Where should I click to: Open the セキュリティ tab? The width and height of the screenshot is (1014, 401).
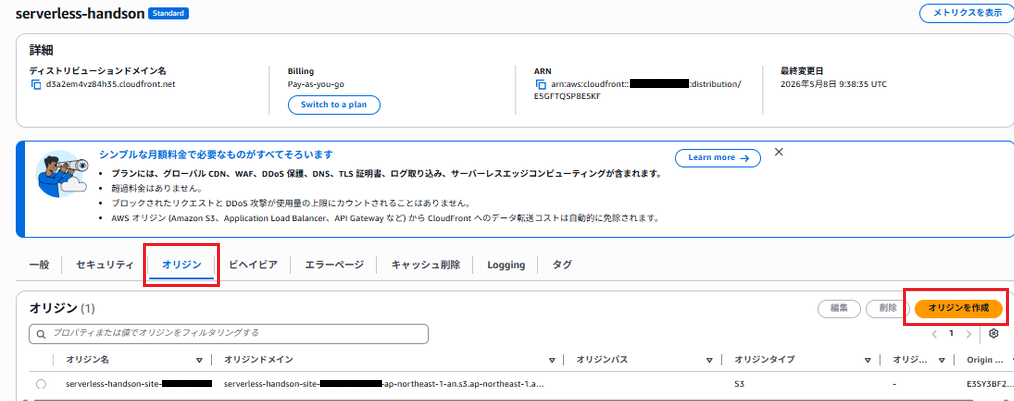coord(105,265)
